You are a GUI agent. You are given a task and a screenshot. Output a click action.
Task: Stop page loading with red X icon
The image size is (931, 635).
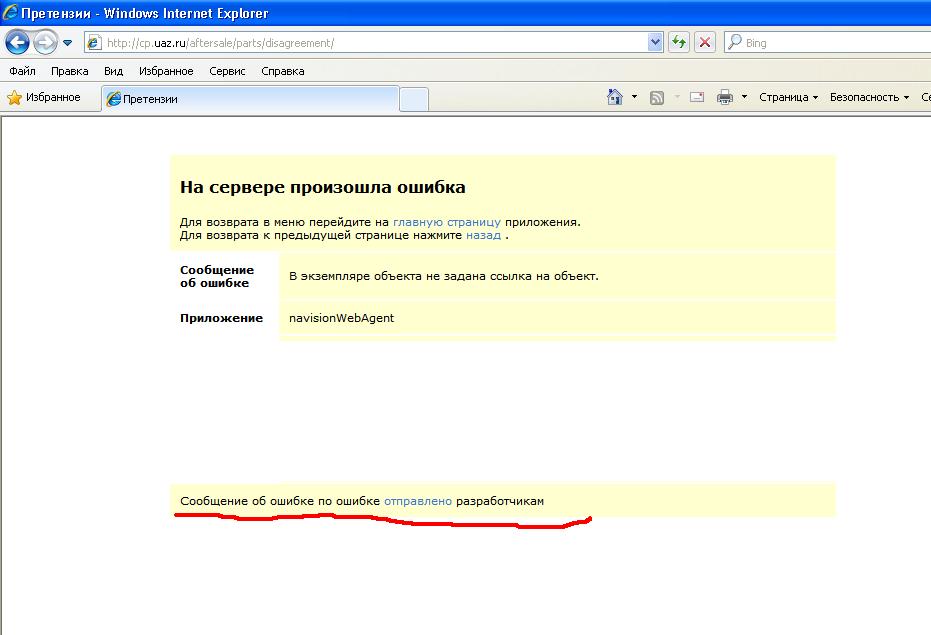[705, 43]
